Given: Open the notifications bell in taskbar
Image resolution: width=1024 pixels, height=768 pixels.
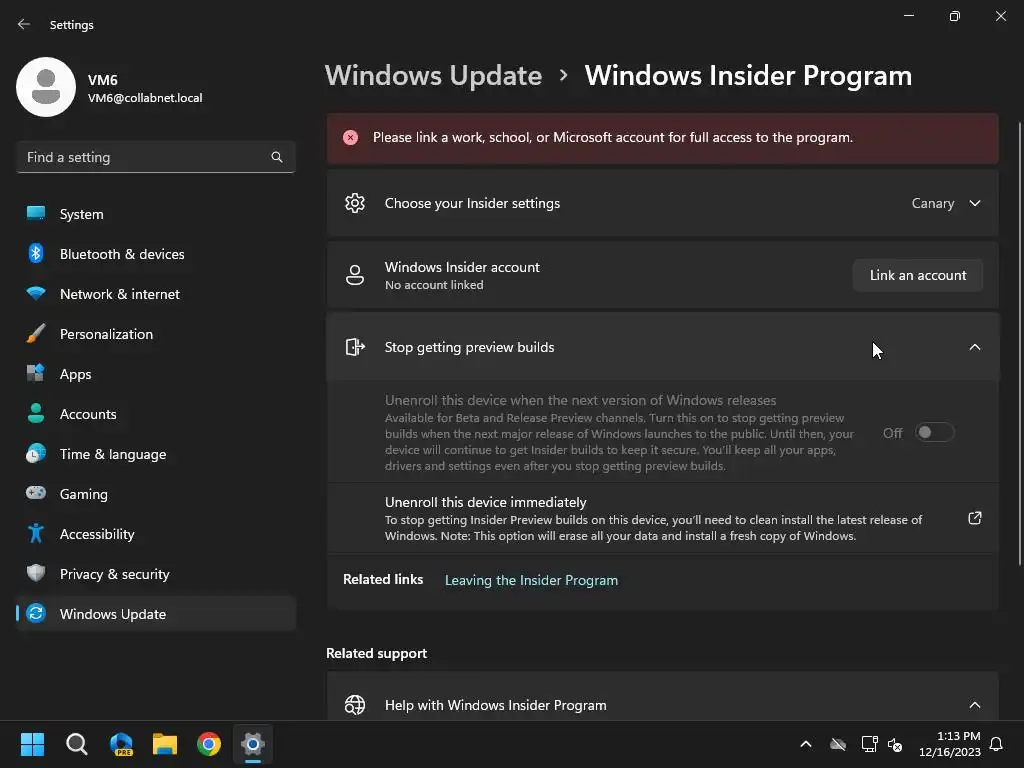Looking at the screenshot, I should click(x=996, y=744).
